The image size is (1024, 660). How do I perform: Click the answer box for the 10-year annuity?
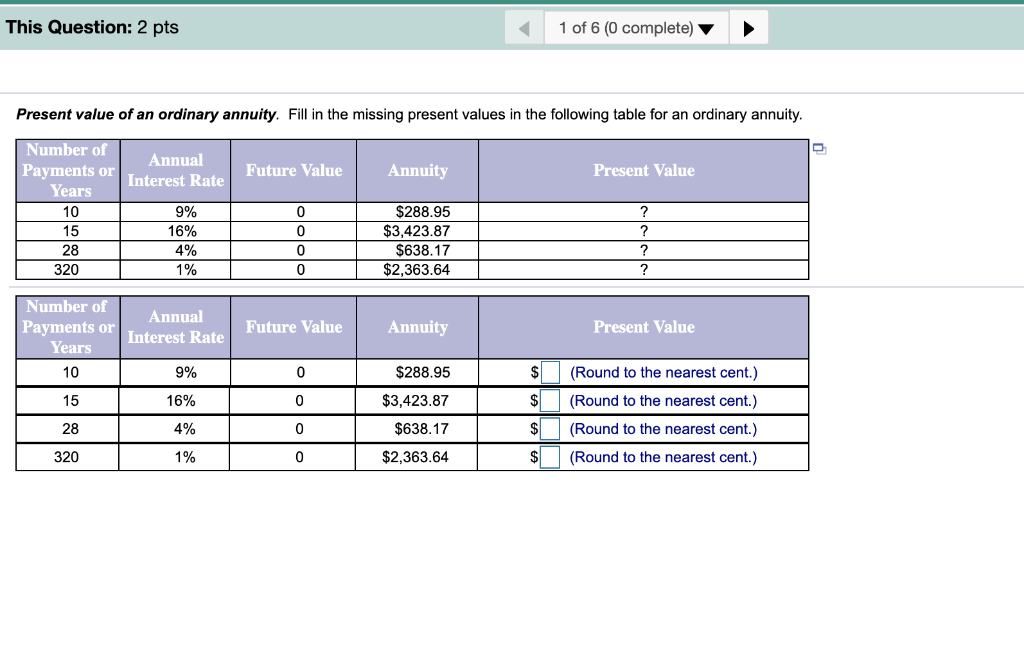click(550, 371)
